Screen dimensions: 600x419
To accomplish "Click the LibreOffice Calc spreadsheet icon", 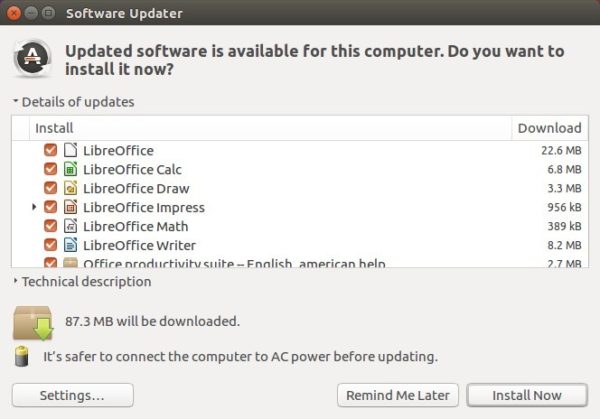I will point(70,169).
